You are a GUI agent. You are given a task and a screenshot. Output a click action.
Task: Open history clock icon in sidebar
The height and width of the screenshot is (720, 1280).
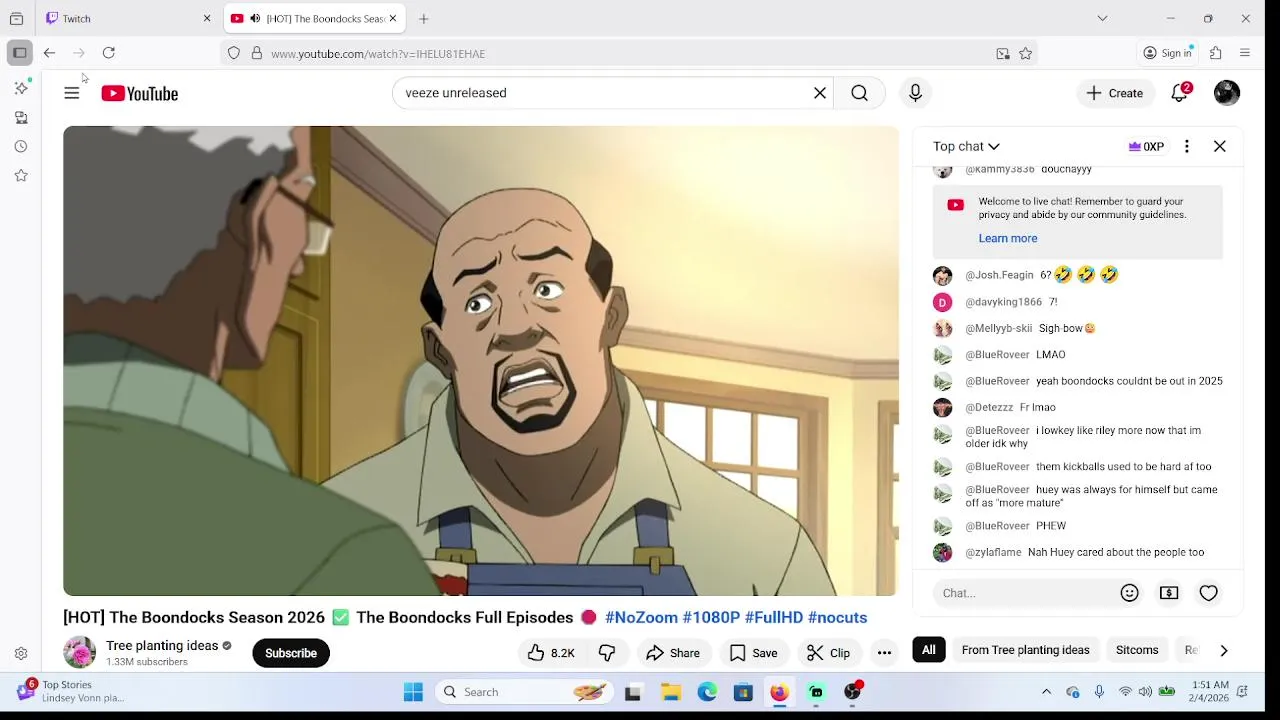(x=21, y=146)
